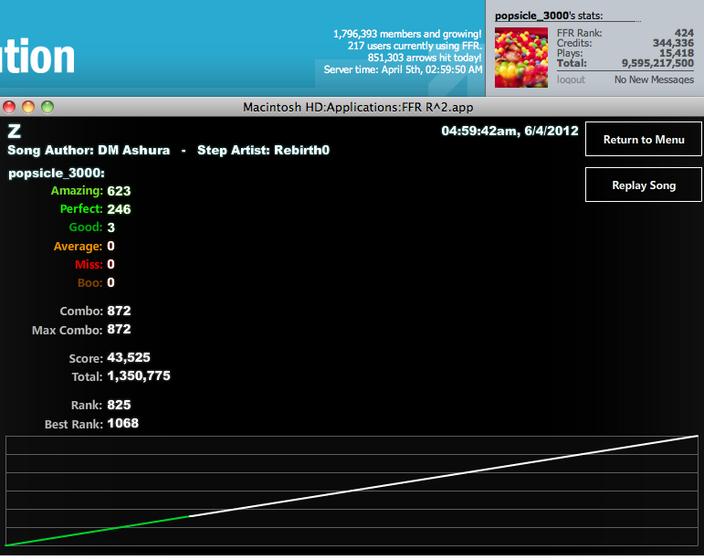The image size is (704, 560).
Task: Click the timestamp 04:59:42am, 6/4/2012
Action: tap(510, 131)
